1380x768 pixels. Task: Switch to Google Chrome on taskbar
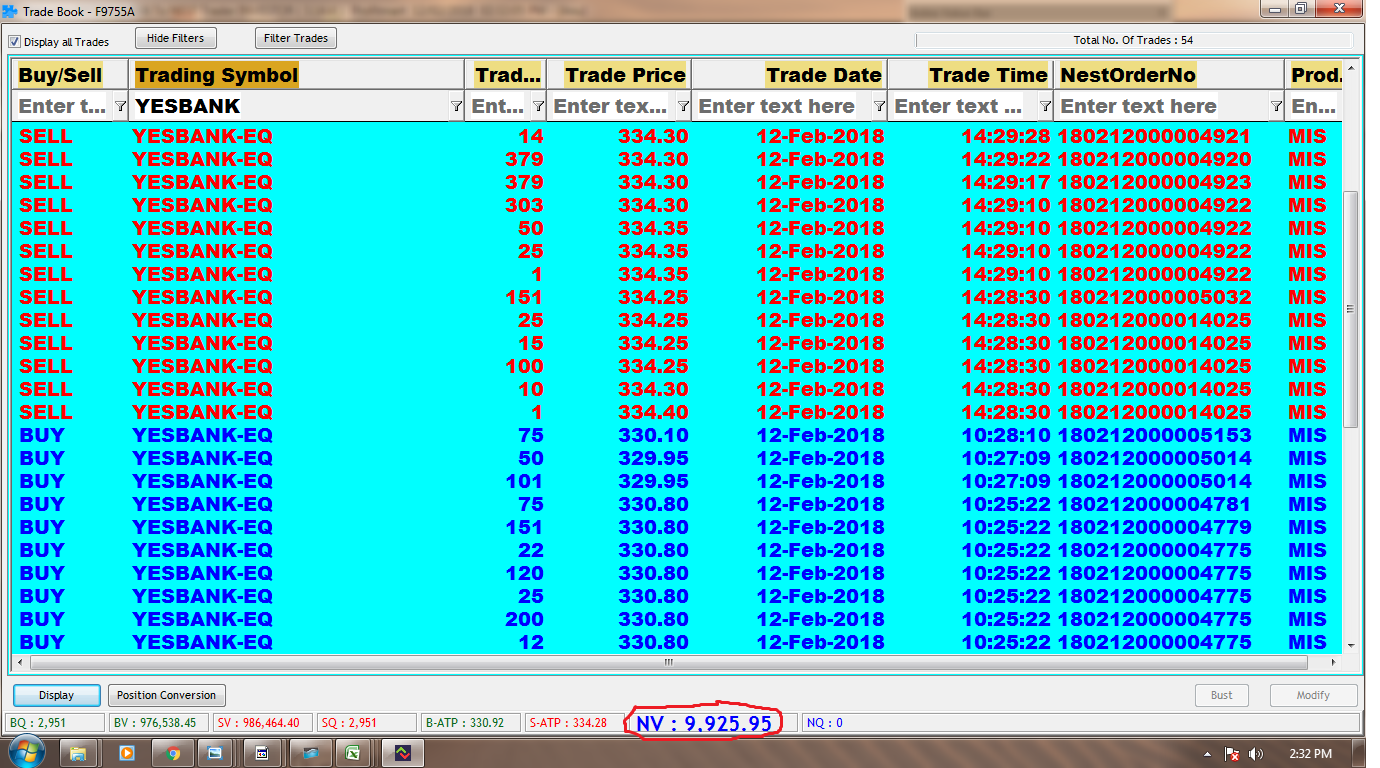pos(172,753)
